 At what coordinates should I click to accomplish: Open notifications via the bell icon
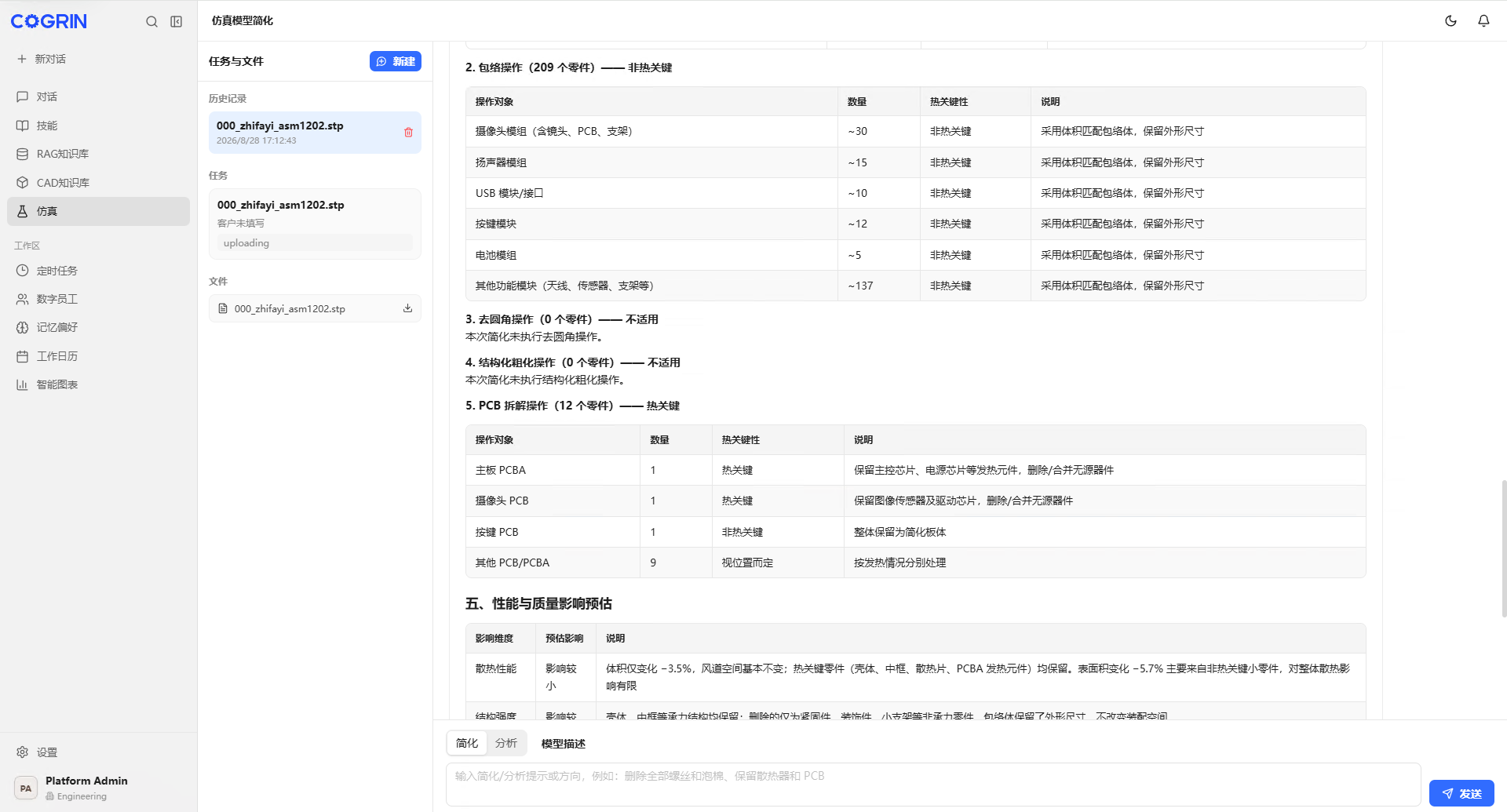coord(1483,21)
